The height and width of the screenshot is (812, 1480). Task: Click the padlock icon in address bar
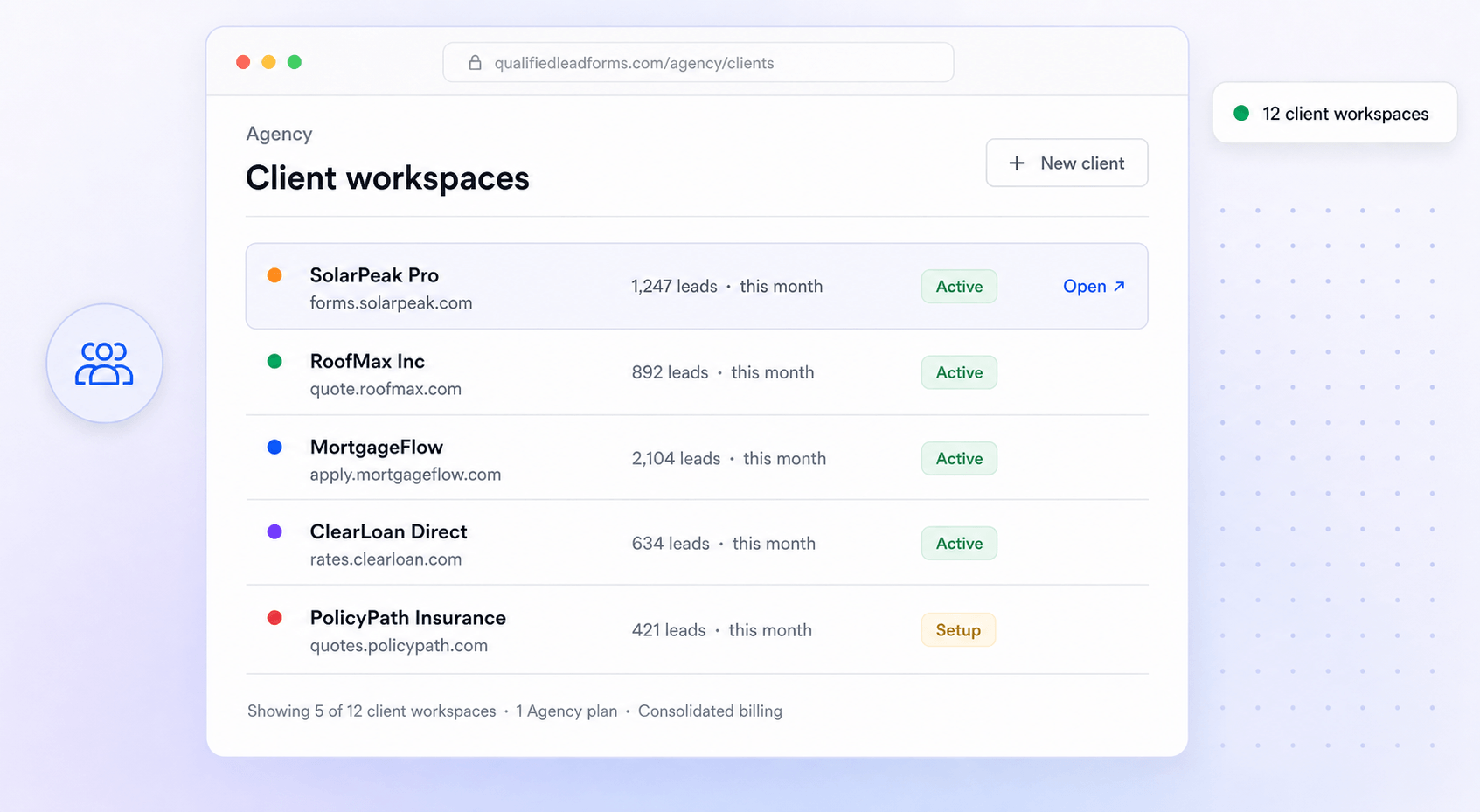pyautogui.click(x=475, y=63)
